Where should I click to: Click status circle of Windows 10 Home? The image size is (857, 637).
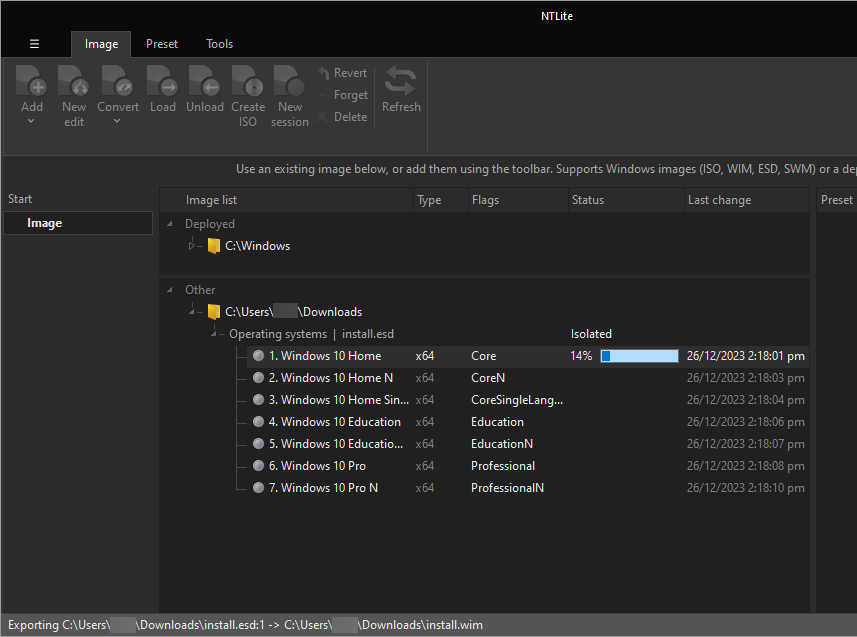259,356
